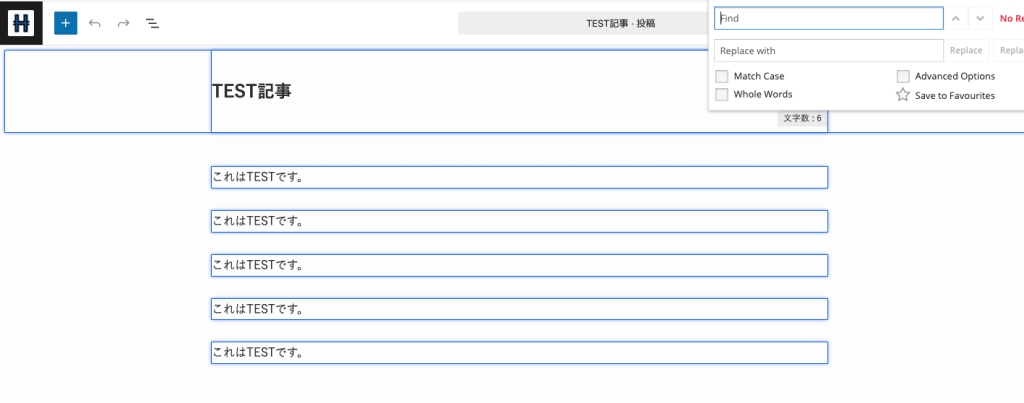Image resolution: width=1024 pixels, height=403 pixels.
Task: Select the first これはTESTです。 paragraph block
Action: tap(519, 177)
